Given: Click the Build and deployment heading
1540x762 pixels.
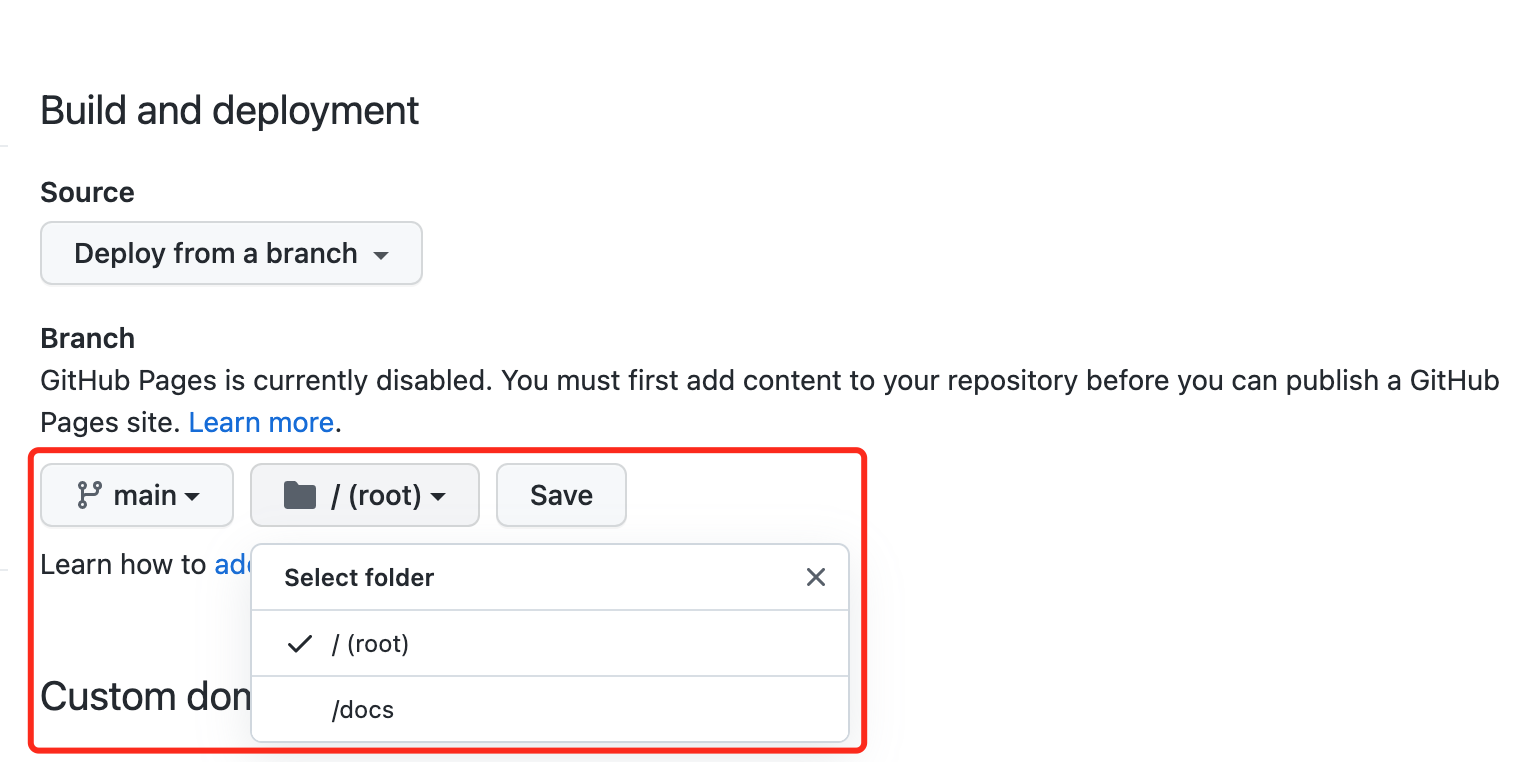Looking at the screenshot, I should tap(230, 110).
